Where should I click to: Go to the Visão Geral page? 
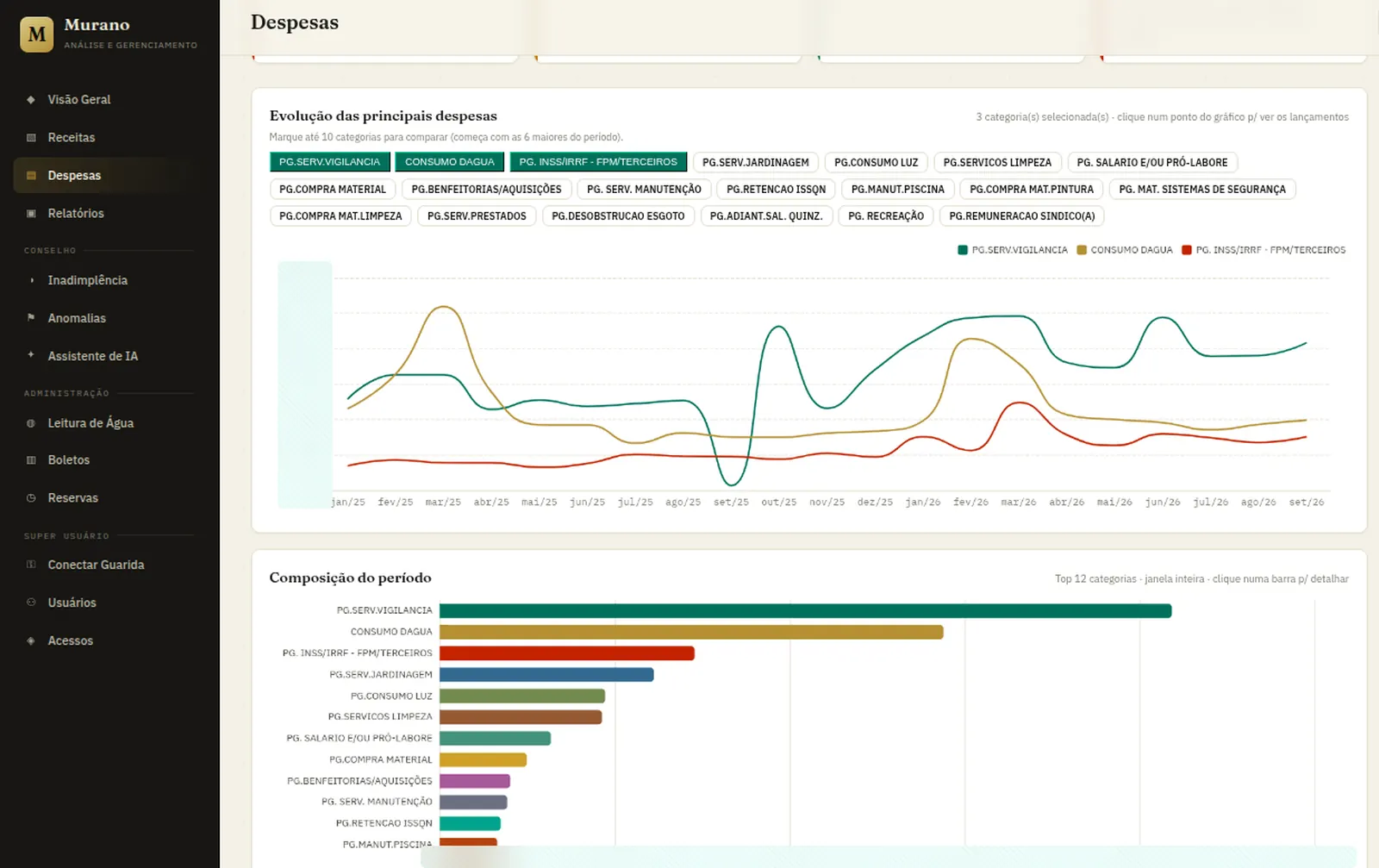103,100
